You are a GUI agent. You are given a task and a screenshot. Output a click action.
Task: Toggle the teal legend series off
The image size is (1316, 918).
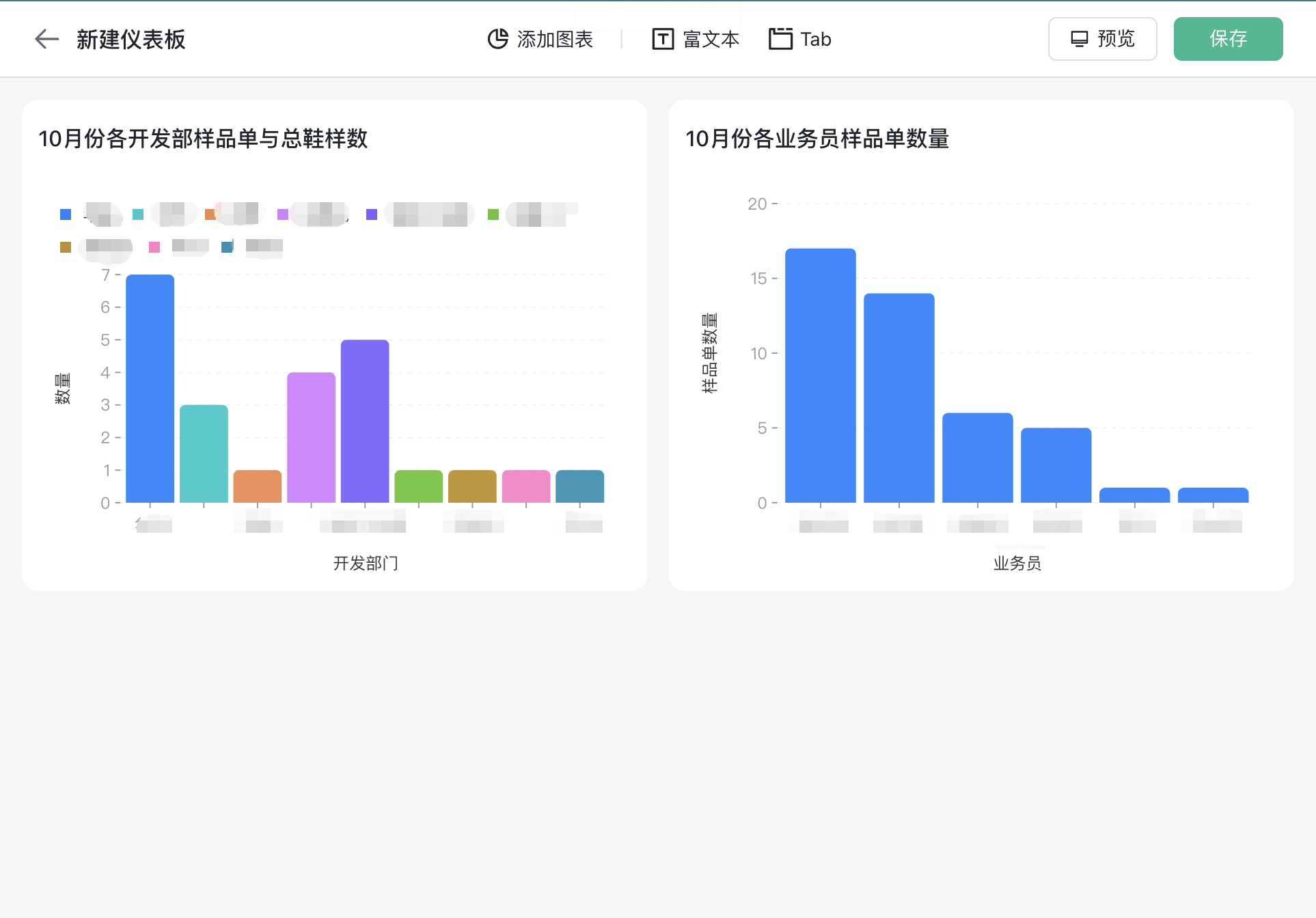137,214
